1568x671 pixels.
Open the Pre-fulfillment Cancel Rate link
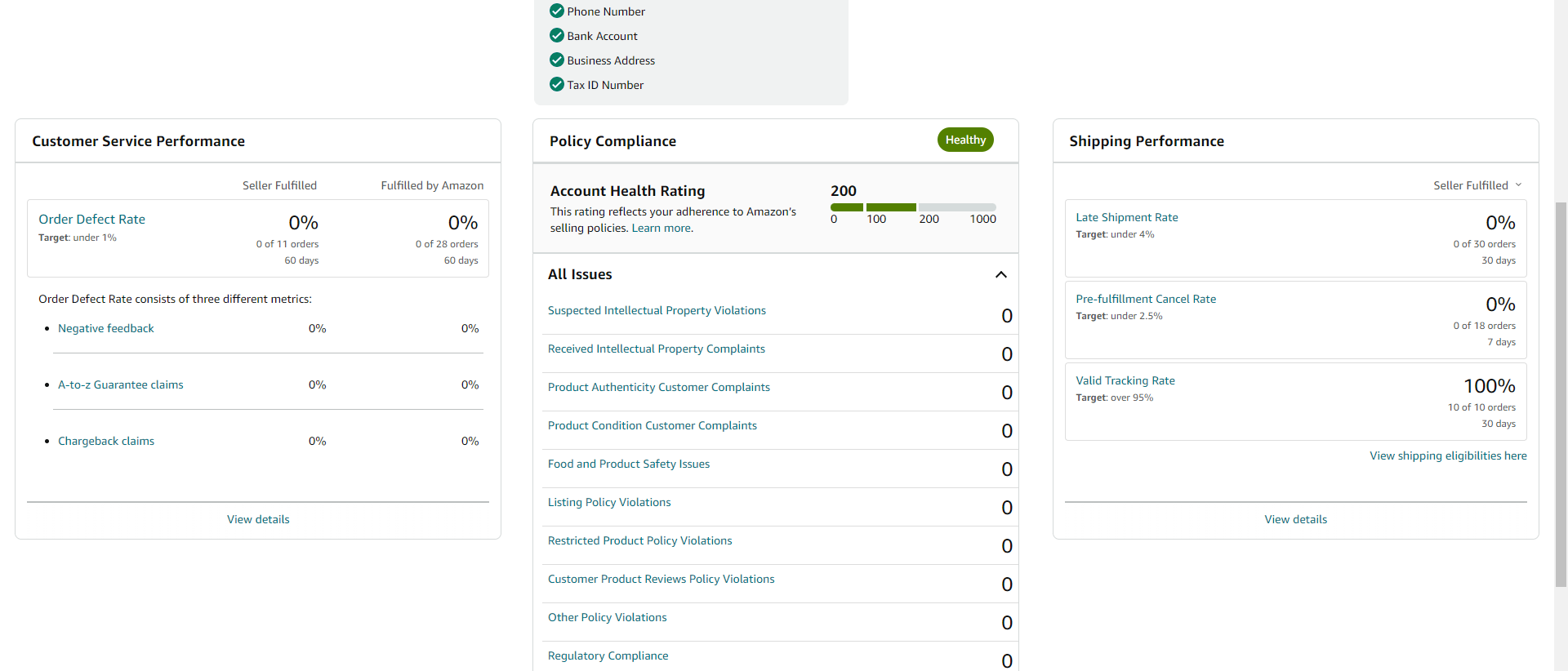tap(1145, 299)
